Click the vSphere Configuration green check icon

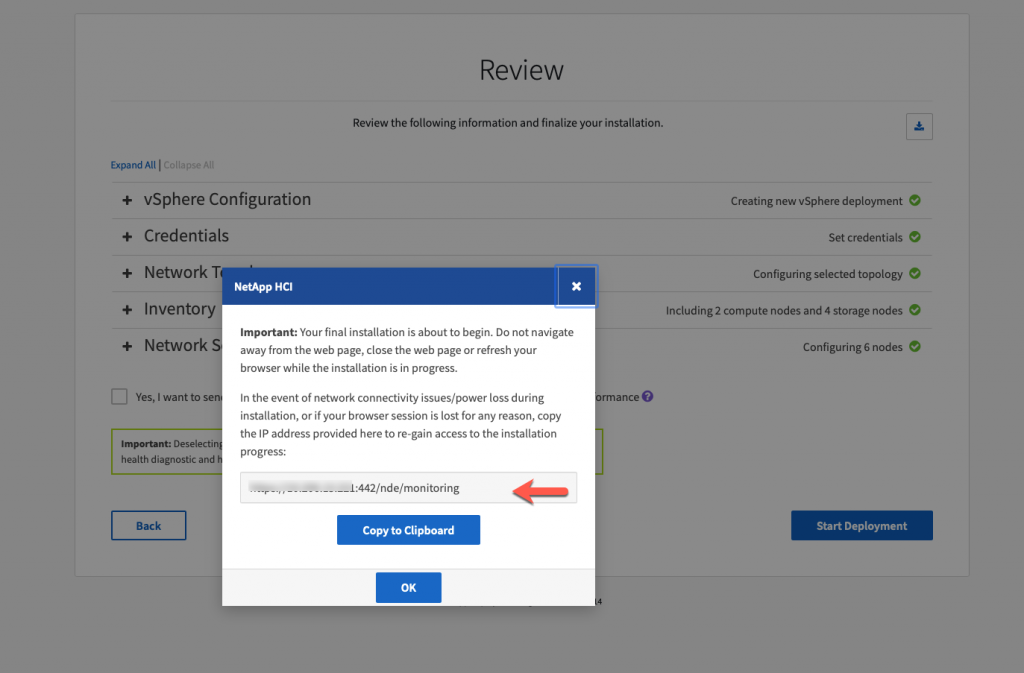(x=915, y=200)
